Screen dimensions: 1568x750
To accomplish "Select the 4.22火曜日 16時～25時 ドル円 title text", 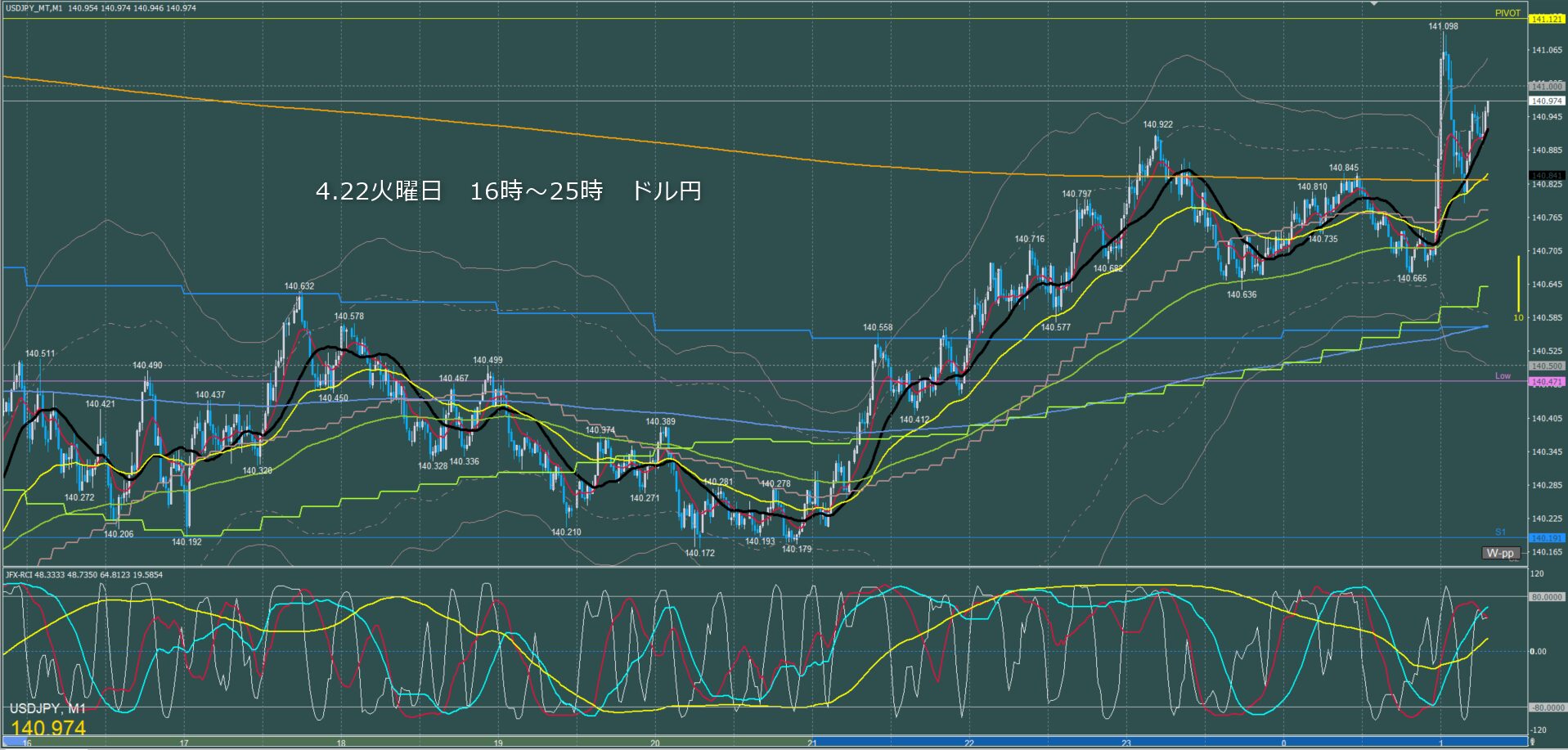I will (509, 191).
